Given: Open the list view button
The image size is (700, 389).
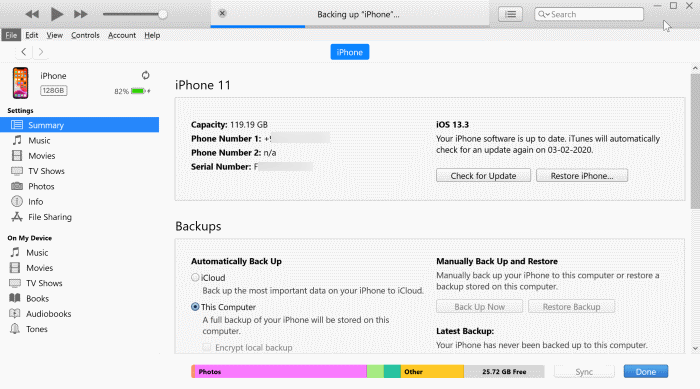Looking at the screenshot, I should tap(510, 14).
